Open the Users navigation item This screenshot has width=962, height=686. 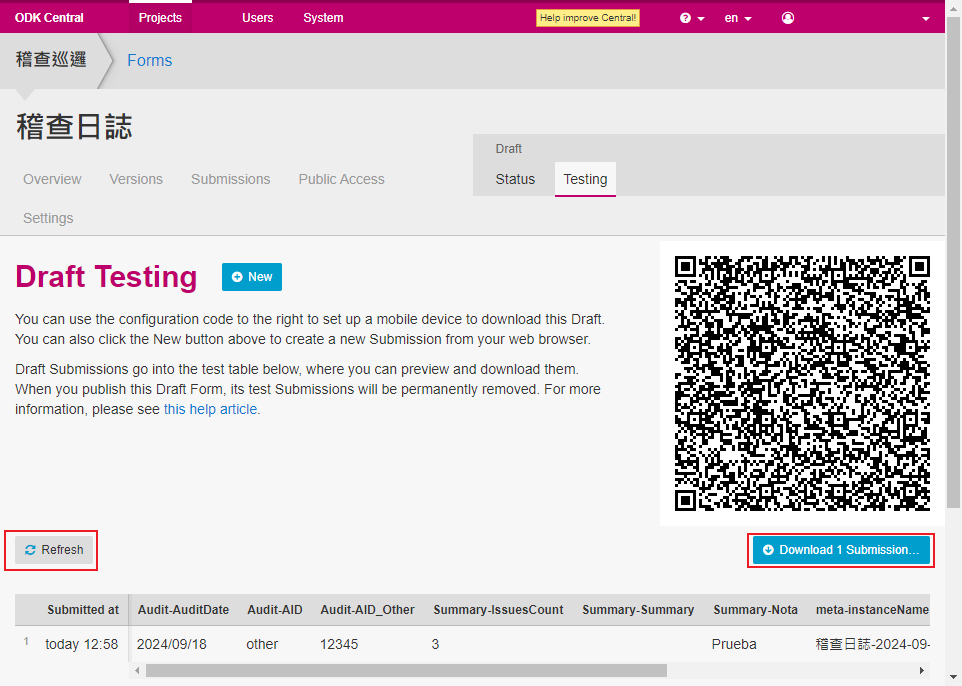pyautogui.click(x=258, y=18)
